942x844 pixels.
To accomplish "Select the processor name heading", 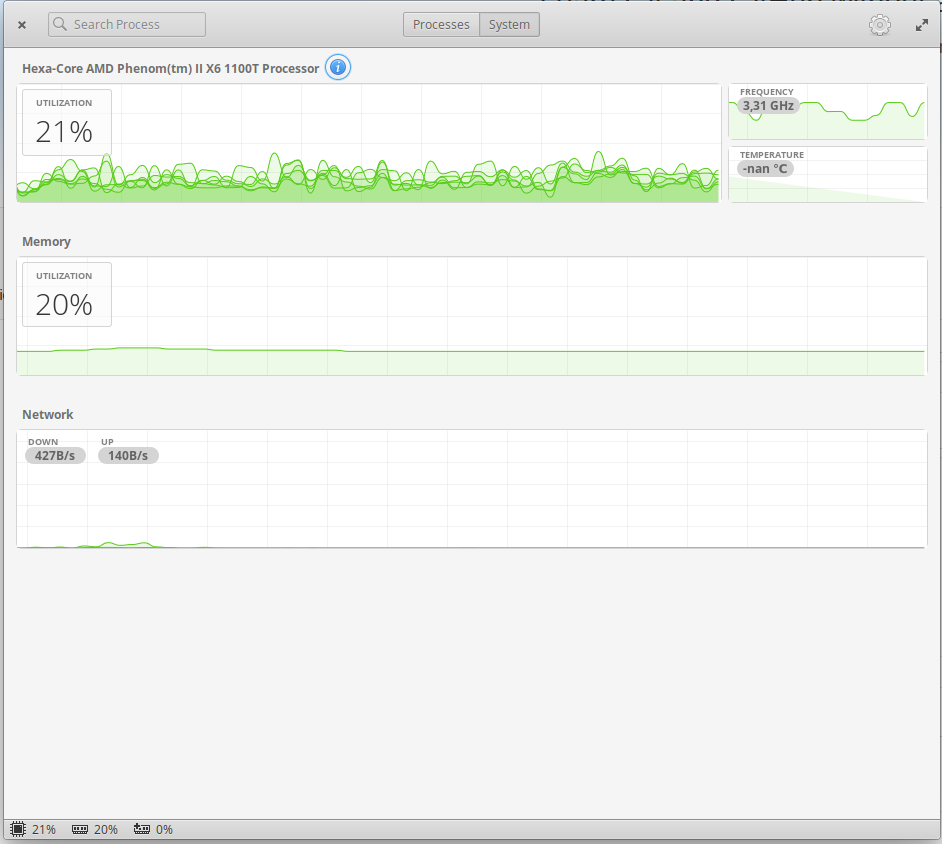I will point(171,68).
